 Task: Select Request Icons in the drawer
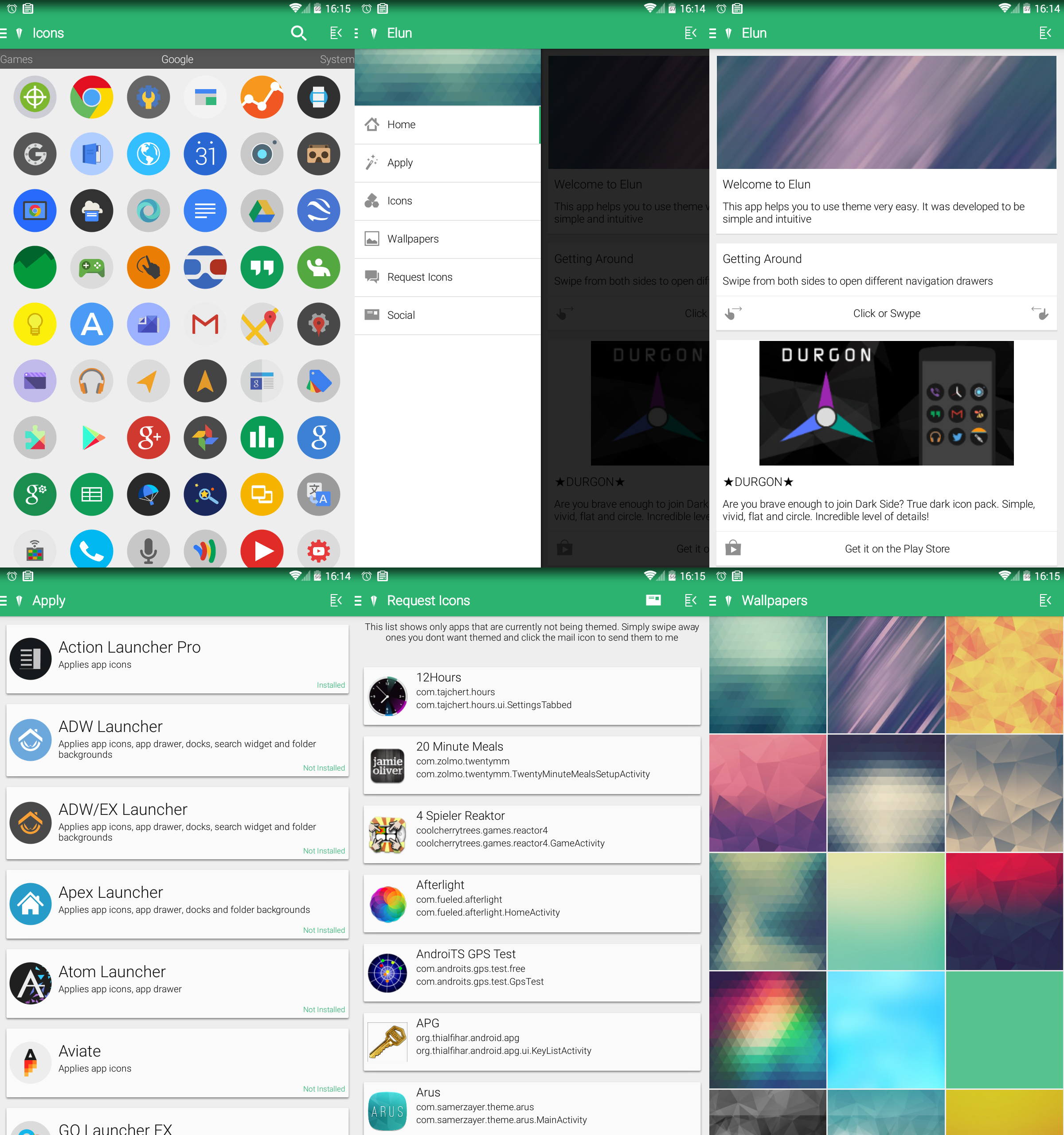tap(447, 277)
